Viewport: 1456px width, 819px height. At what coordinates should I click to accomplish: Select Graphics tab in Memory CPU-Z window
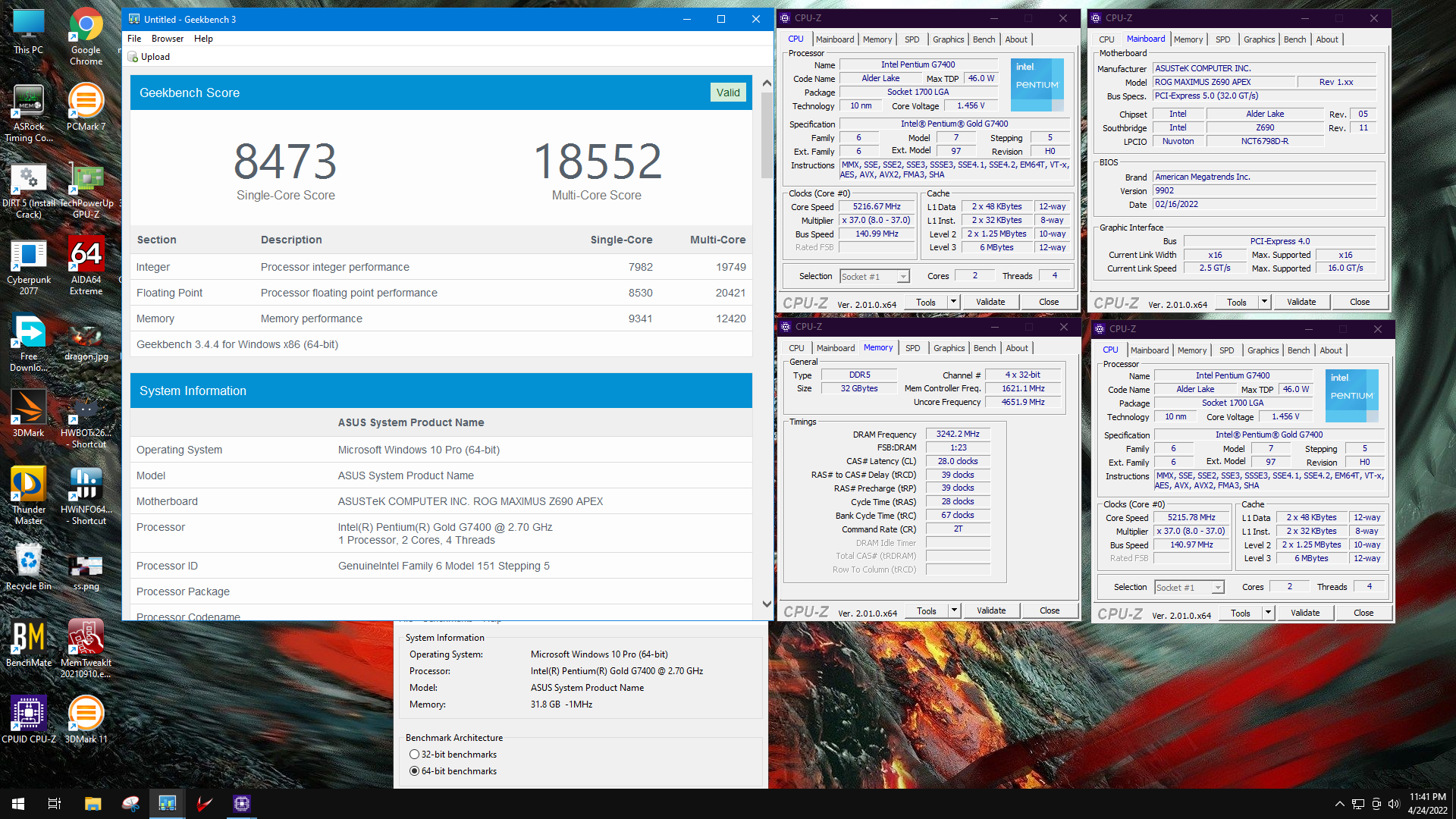[x=949, y=348]
